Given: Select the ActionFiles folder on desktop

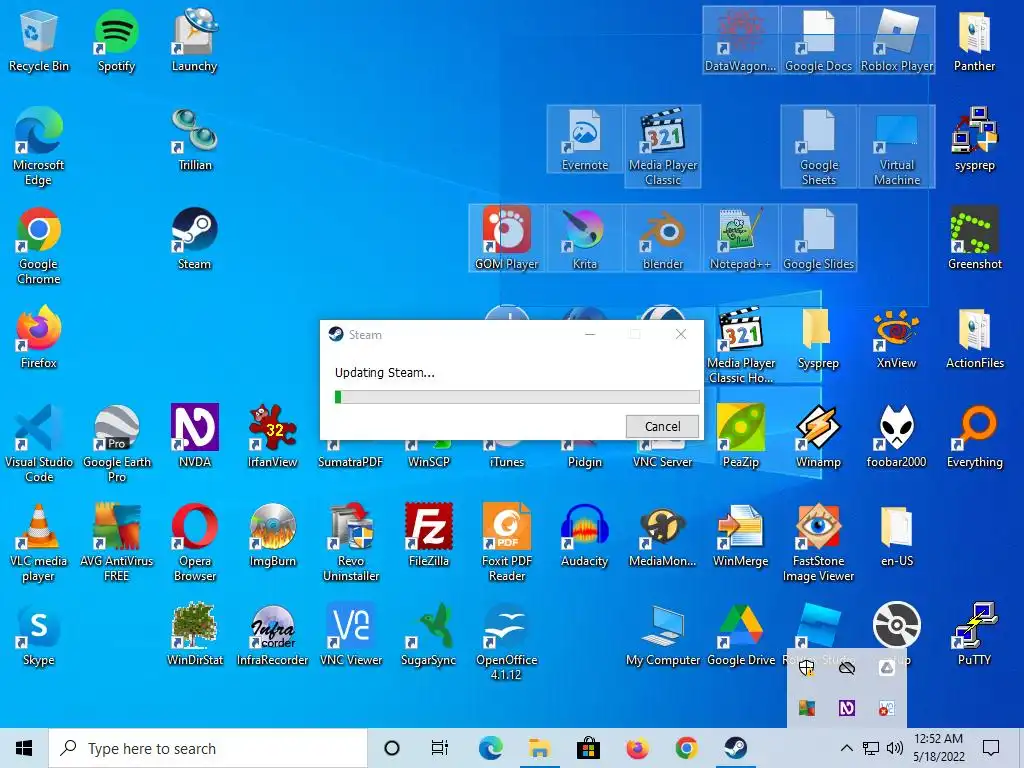Looking at the screenshot, I should pos(974,338).
